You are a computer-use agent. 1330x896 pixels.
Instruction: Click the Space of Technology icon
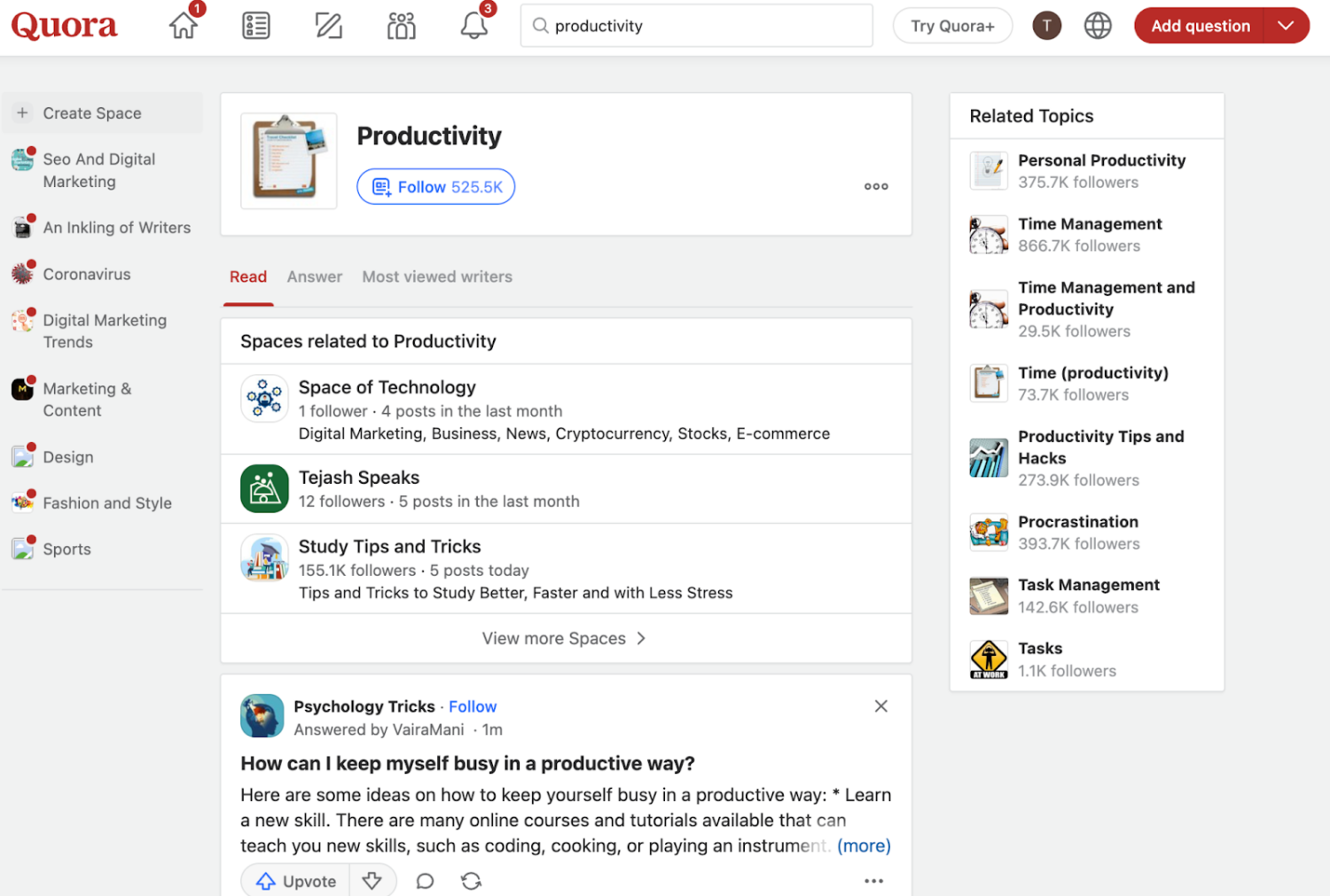pos(264,398)
